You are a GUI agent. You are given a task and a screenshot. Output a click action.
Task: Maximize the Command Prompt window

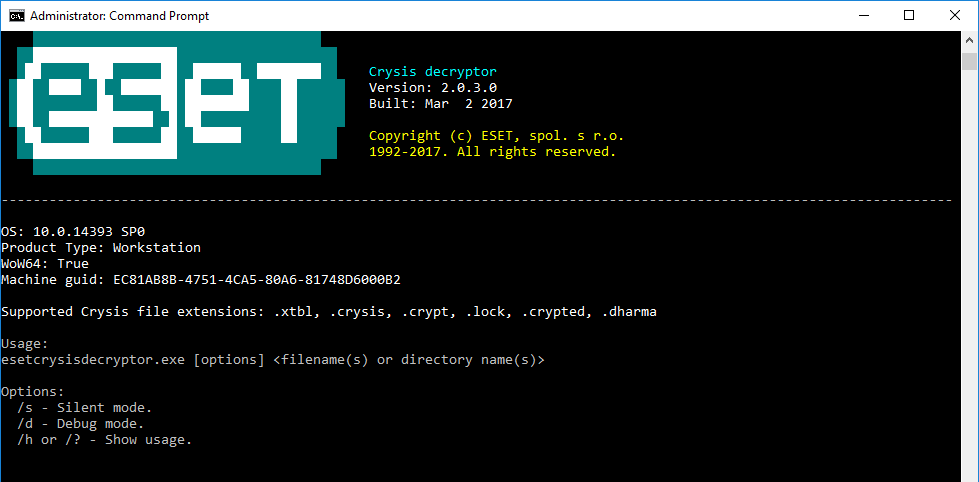tap(909, 16)
